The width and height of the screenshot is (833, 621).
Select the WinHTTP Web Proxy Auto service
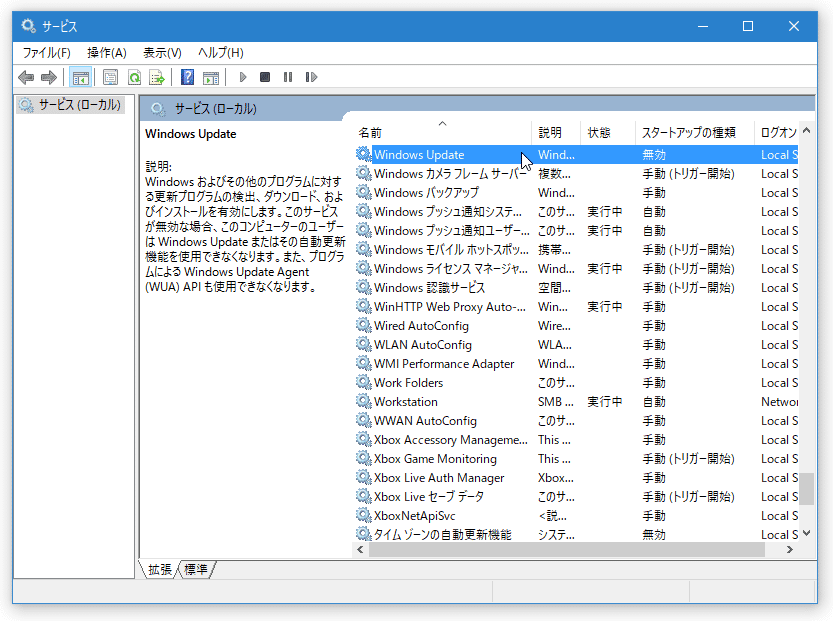pos(576,307)
